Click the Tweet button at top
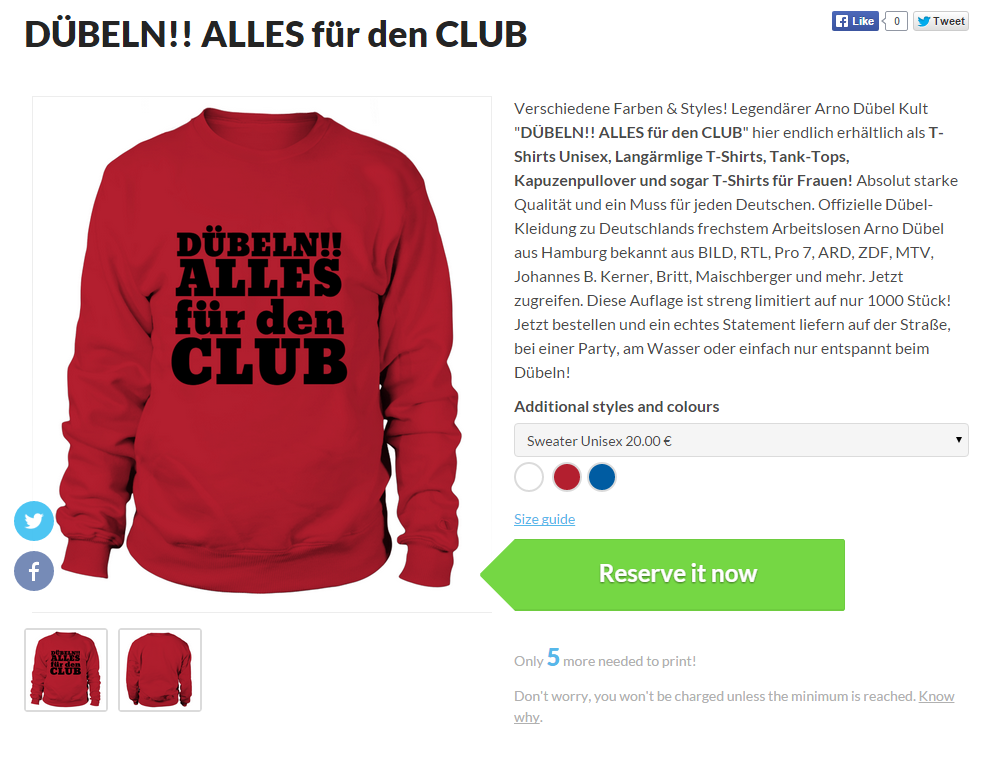The width and height of the screenshot is (1005, 762). pyautogui.click(x=941, y=21)
